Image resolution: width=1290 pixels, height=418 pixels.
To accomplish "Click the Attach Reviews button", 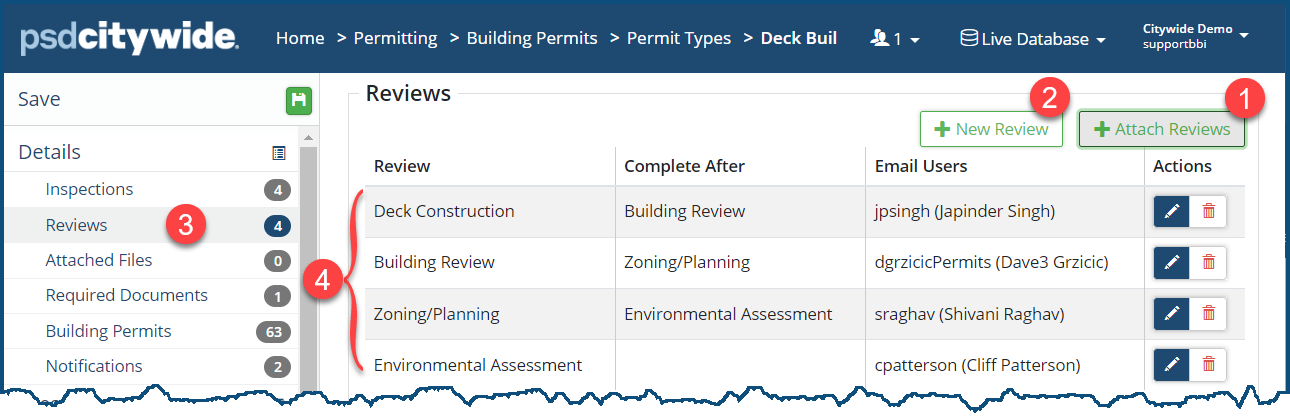I will pyautogui.click(x=1162, y=129).
